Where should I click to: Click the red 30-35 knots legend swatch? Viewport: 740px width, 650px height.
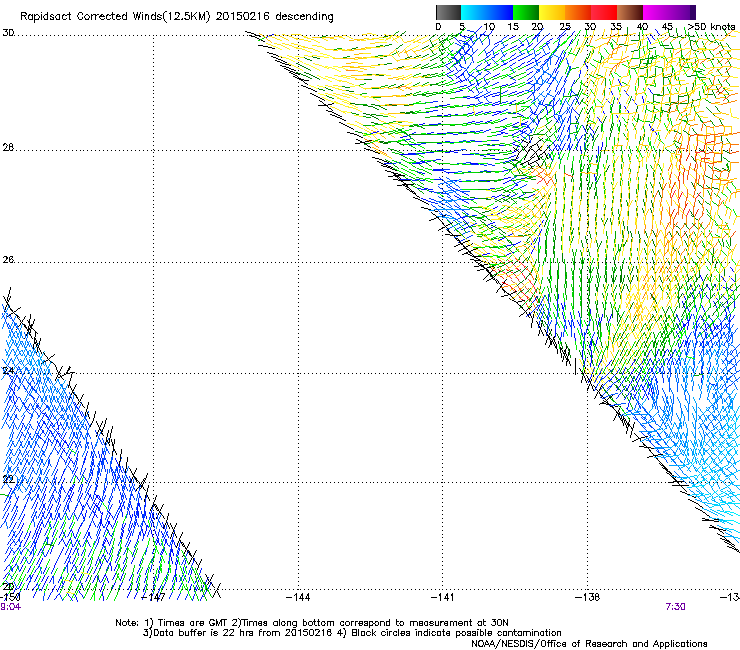(604, 12)
